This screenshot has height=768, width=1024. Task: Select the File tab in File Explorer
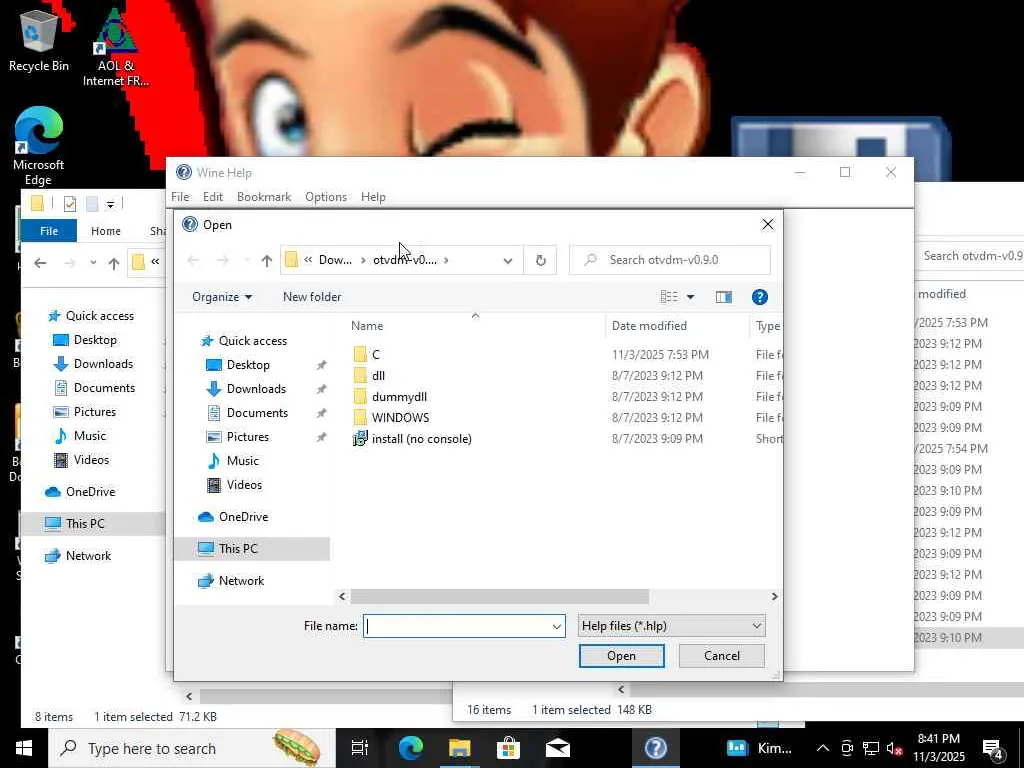coord(49,231)
